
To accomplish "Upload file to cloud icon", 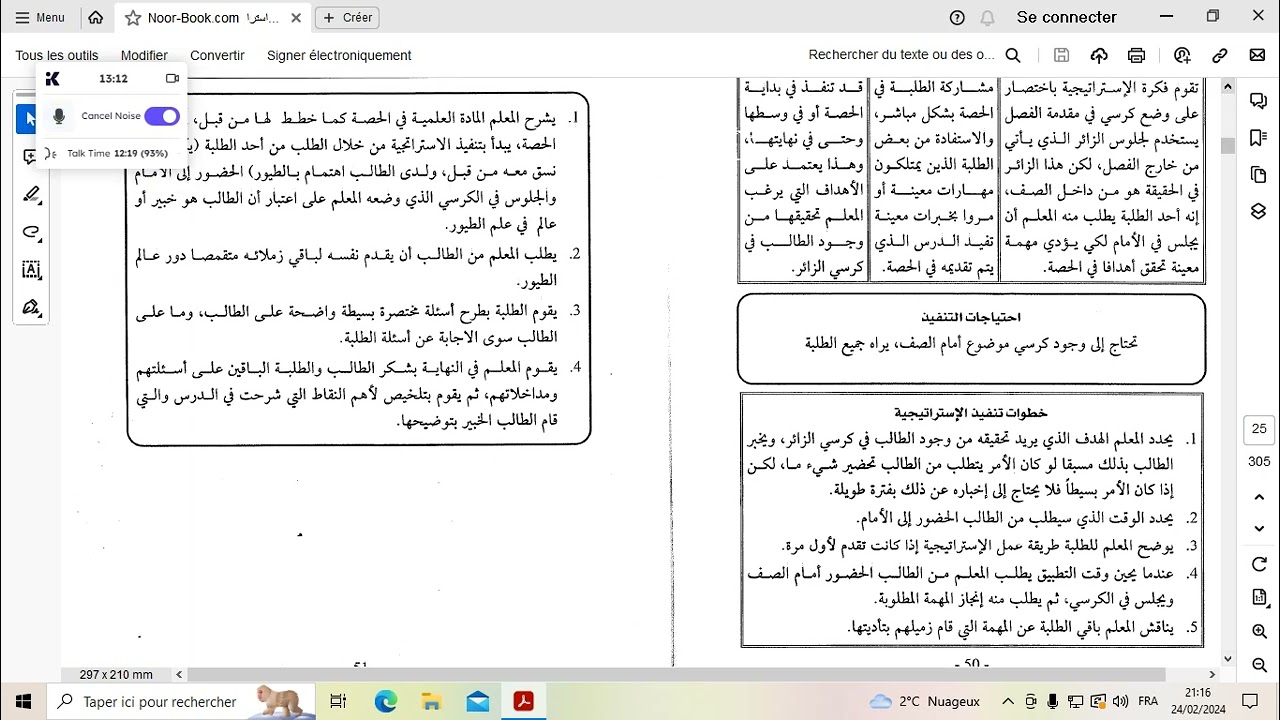I will (1099, 56).
